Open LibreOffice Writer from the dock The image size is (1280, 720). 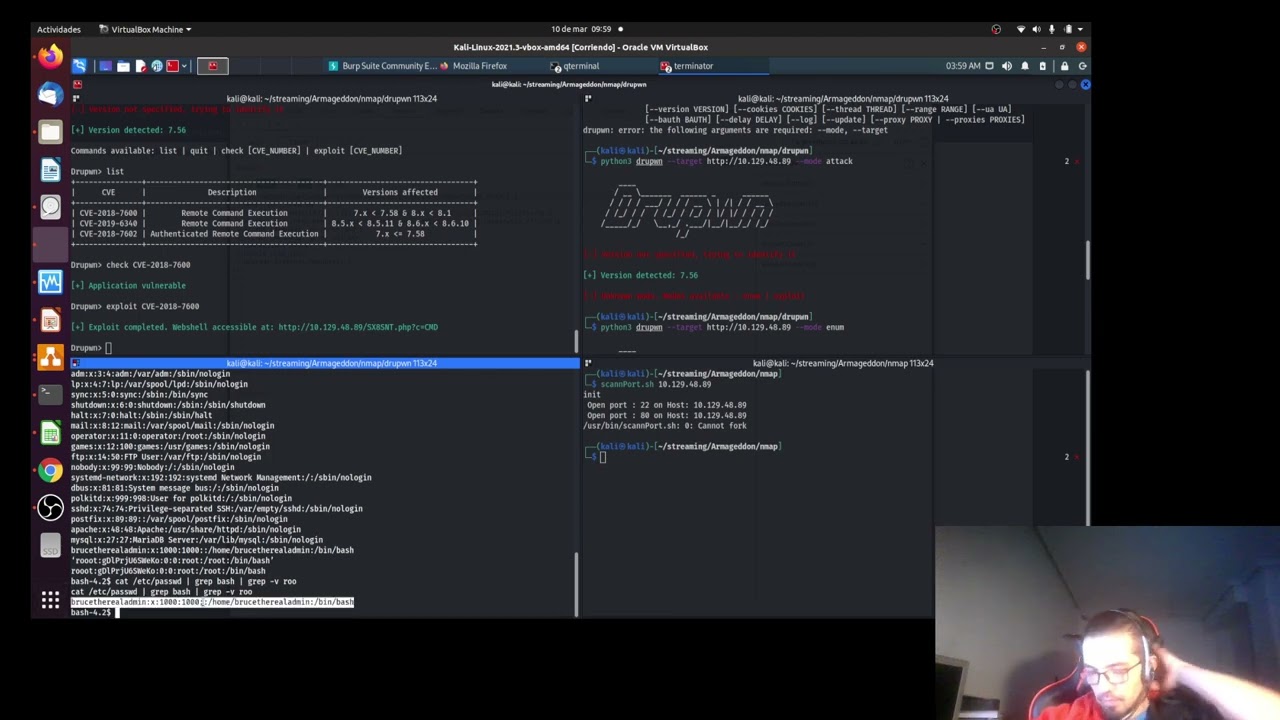tap(50, 169)
